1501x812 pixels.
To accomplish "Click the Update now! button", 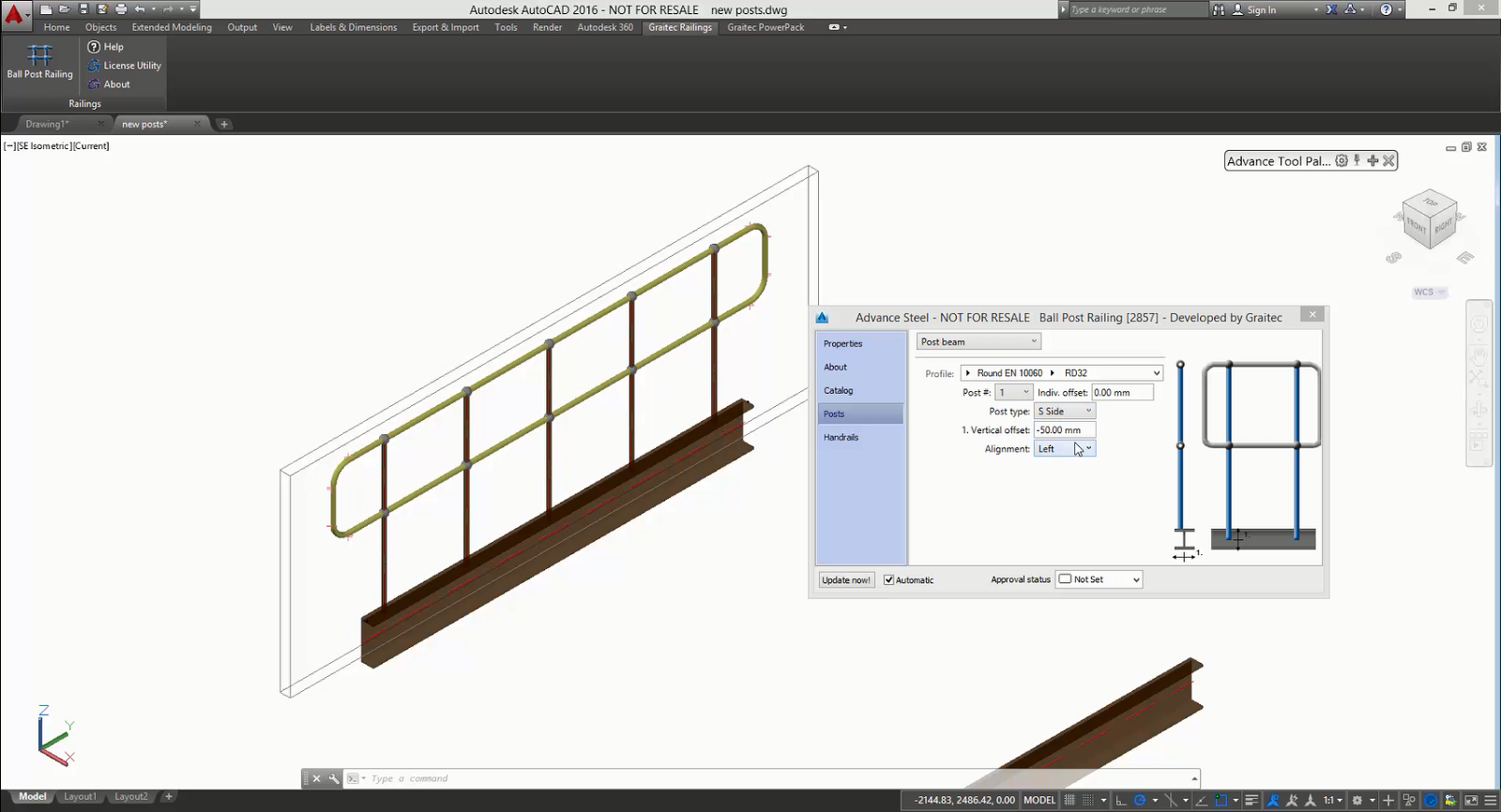I will (x=846, y=579).
